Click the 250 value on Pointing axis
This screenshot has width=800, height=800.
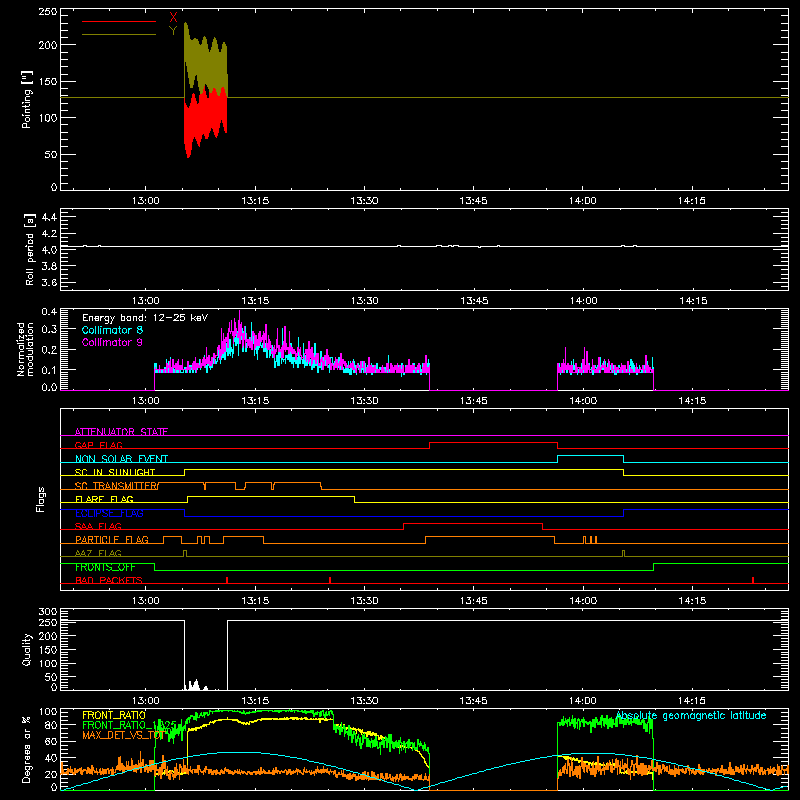pyautogui.click(x=48, y=11)
